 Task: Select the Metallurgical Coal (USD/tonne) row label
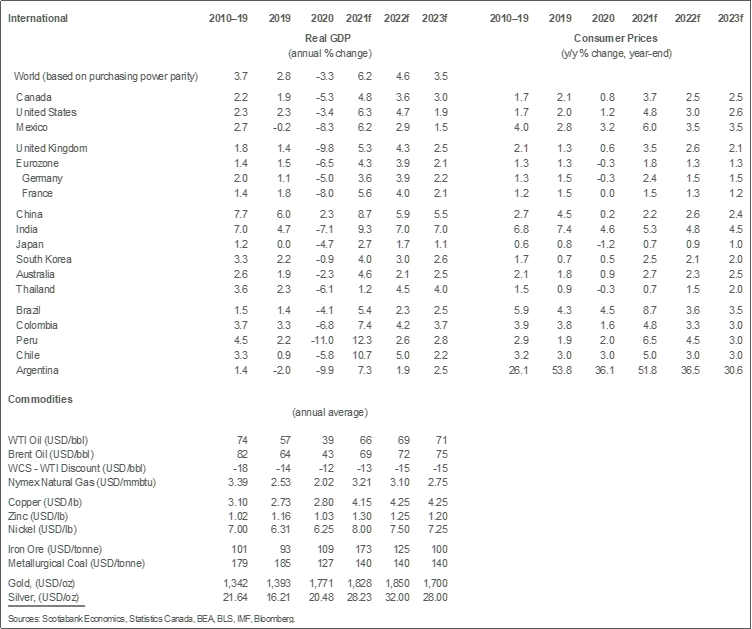tap(80, 564)
